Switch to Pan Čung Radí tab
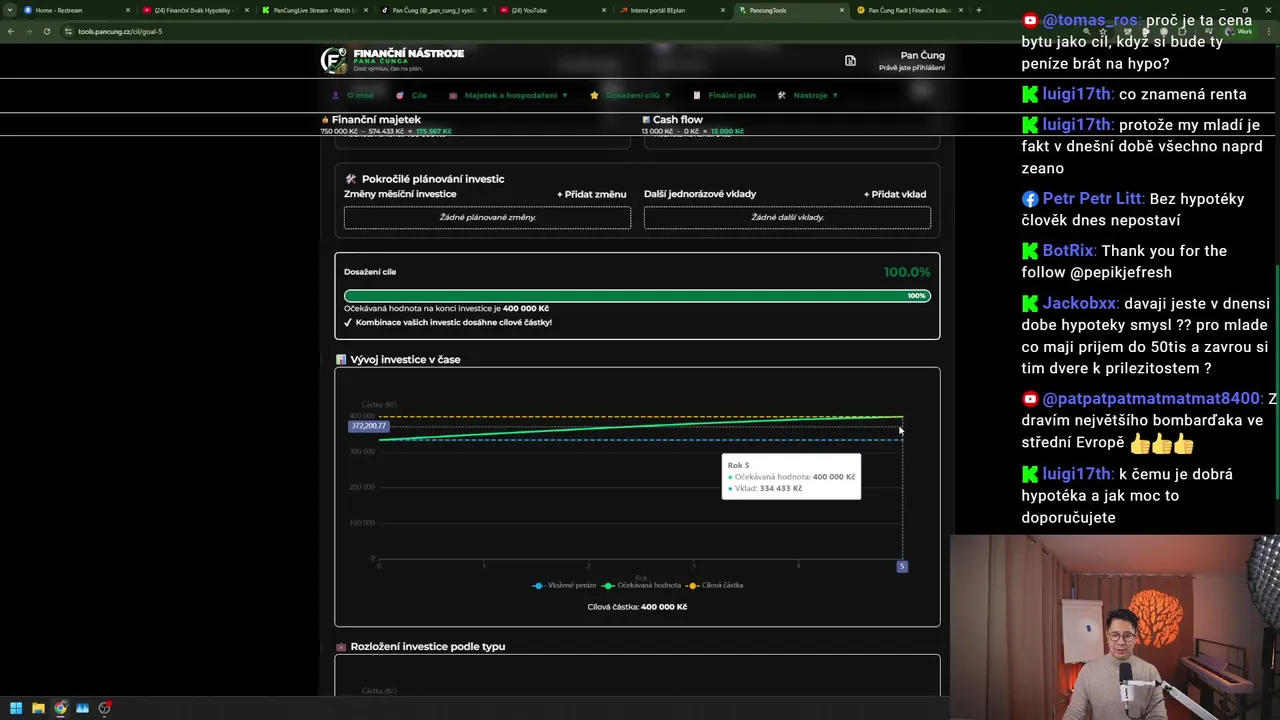The width and height of the screenshot is (1280, 720). click(909, 10)
